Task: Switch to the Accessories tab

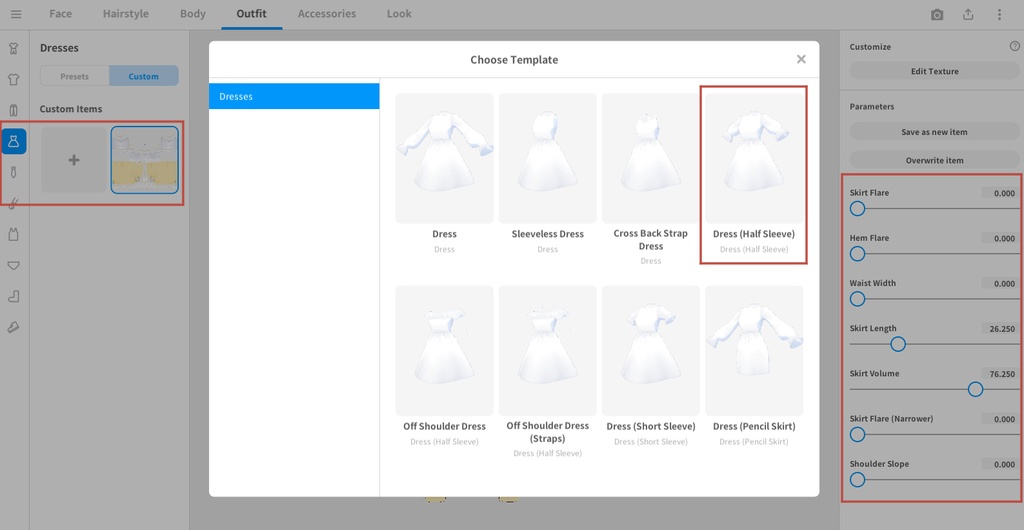Action: [327, 14]
